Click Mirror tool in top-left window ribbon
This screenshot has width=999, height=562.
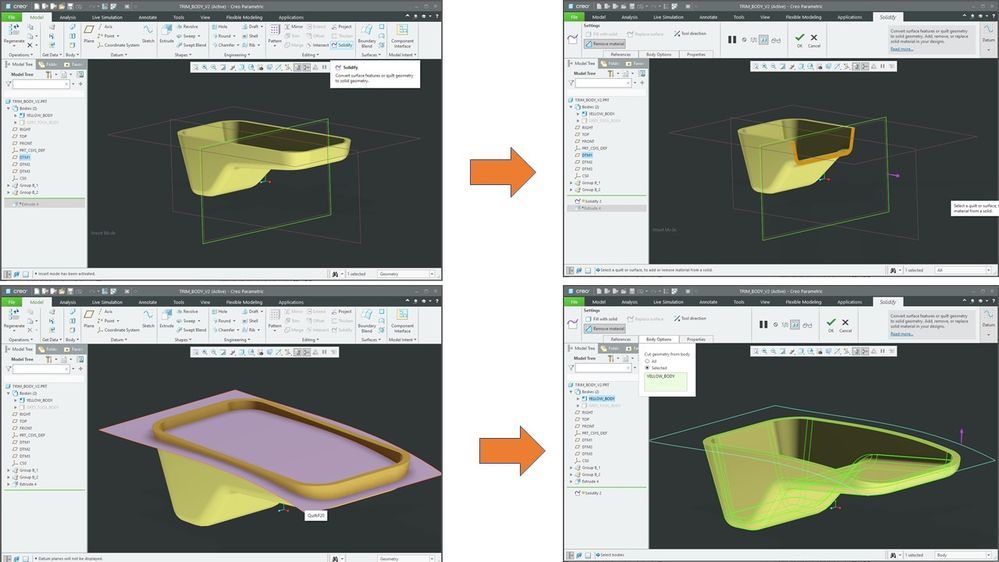coord(294,27)
